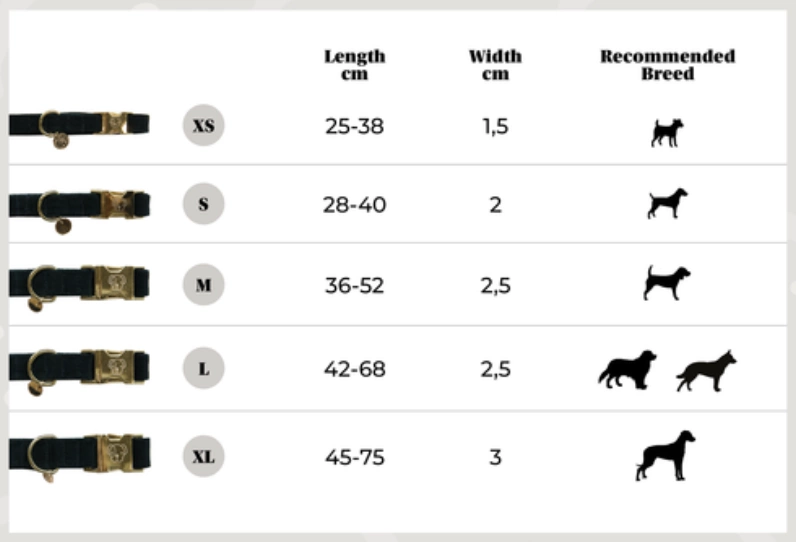Click the XL width value 3
This screenshot has height=542, width=796.
[x=495, y=458]
